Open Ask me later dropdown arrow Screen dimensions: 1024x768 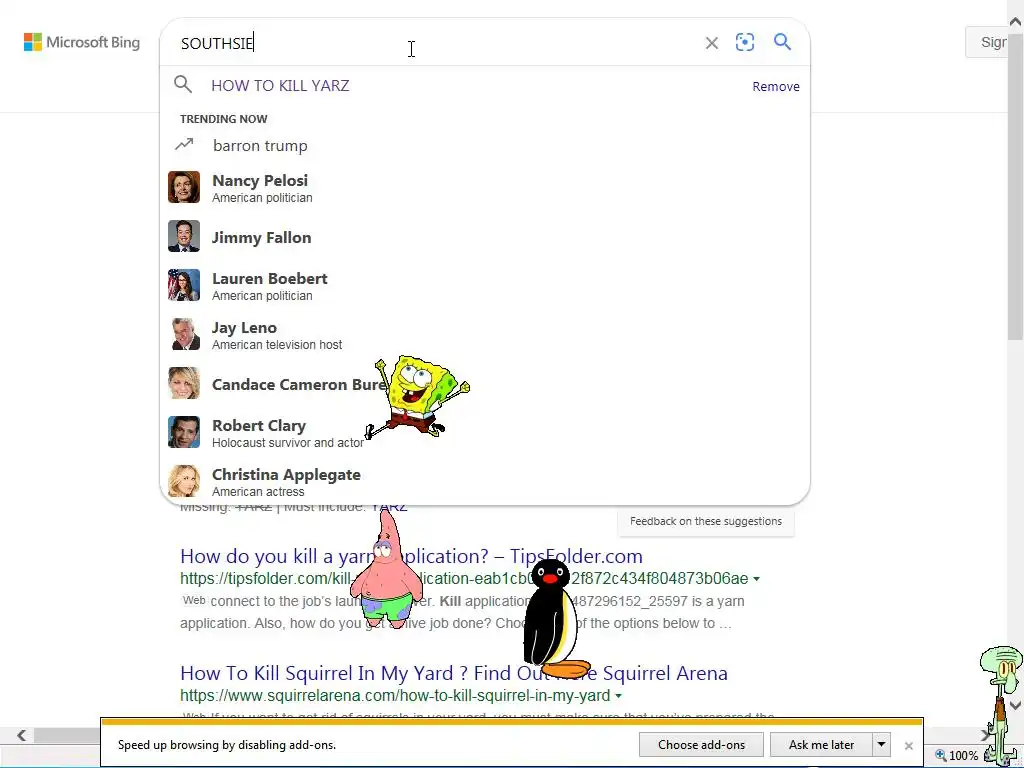(x=881, y=744)
